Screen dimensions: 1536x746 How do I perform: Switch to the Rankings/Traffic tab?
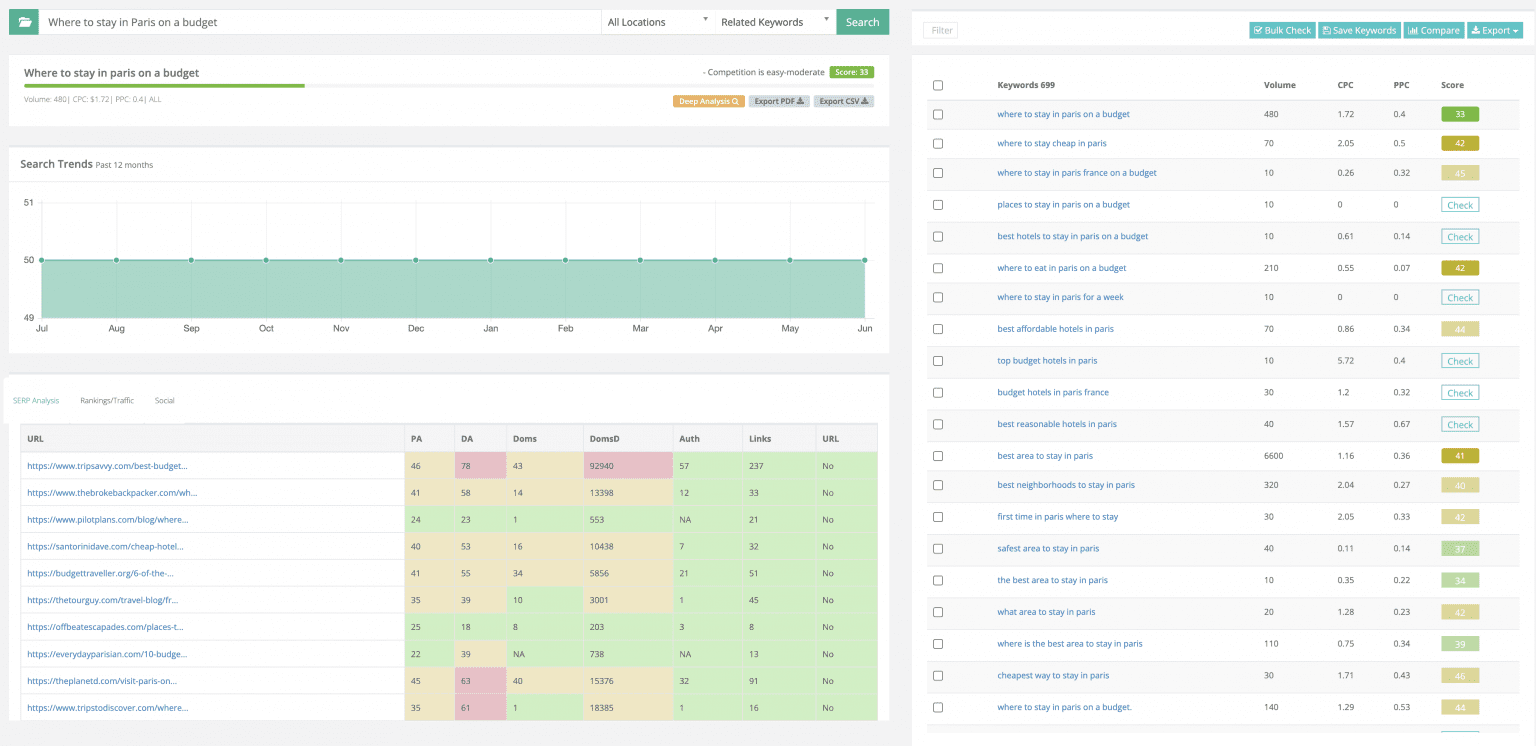pos(107,401)
